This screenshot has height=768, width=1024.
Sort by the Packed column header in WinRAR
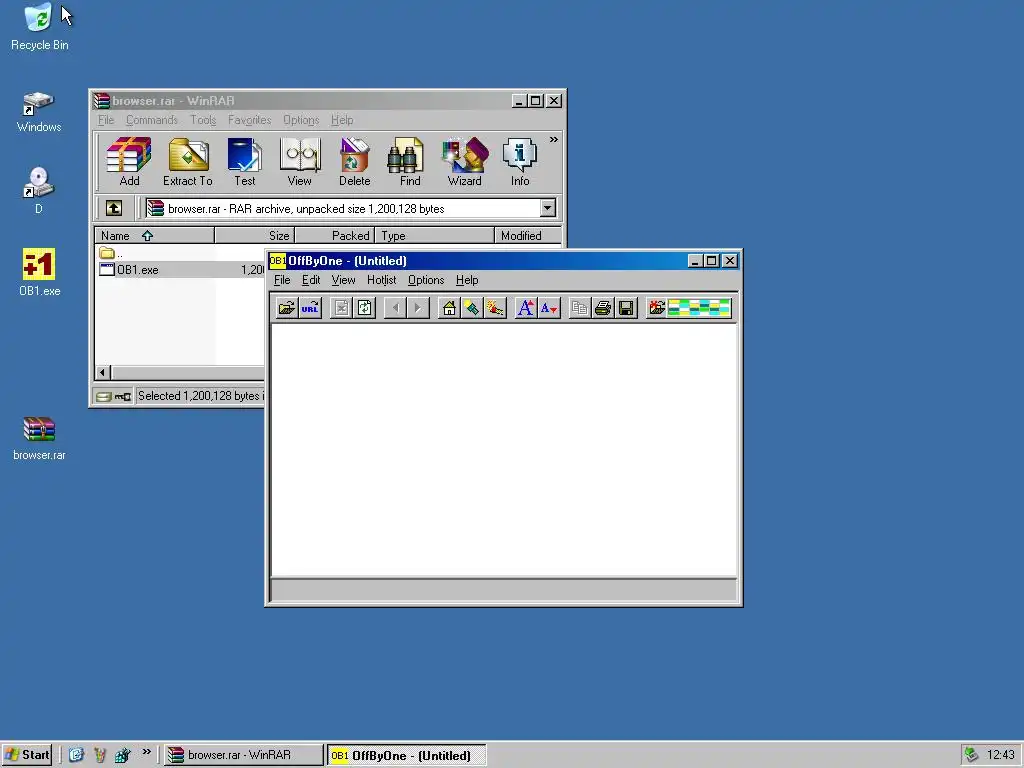[x=334, y=236]
